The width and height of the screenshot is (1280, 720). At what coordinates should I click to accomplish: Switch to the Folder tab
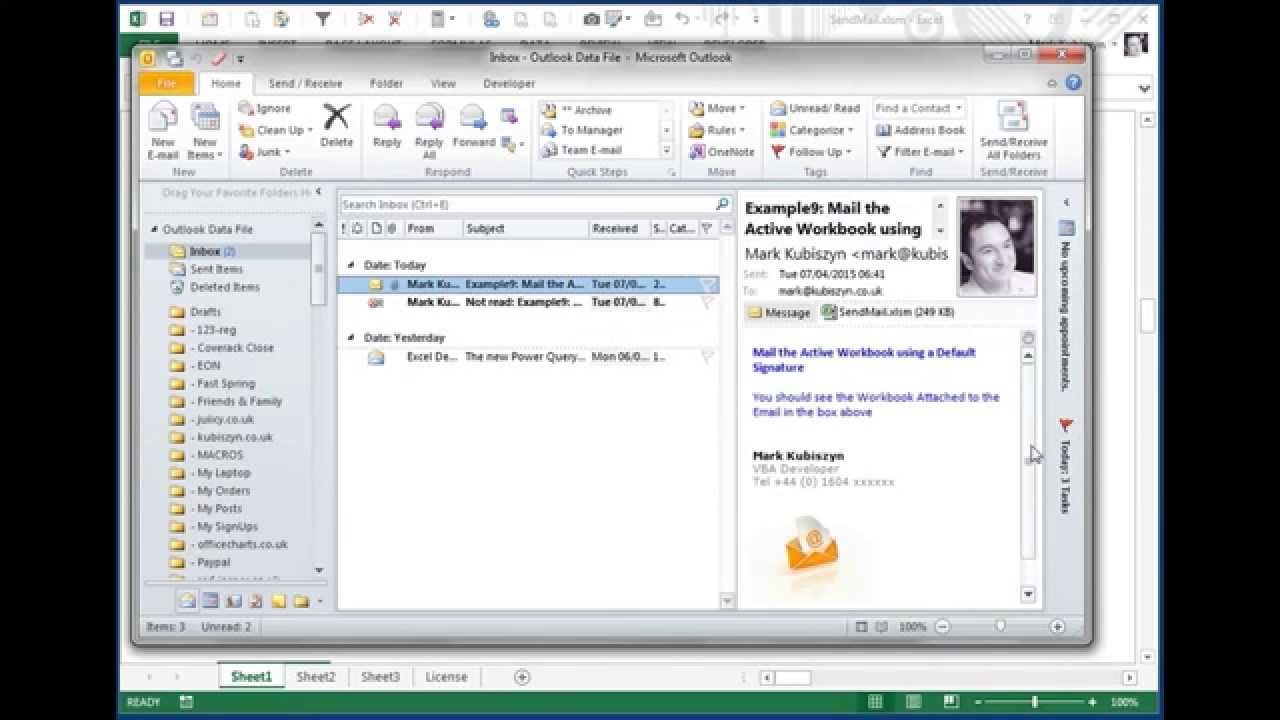[386, 84]
